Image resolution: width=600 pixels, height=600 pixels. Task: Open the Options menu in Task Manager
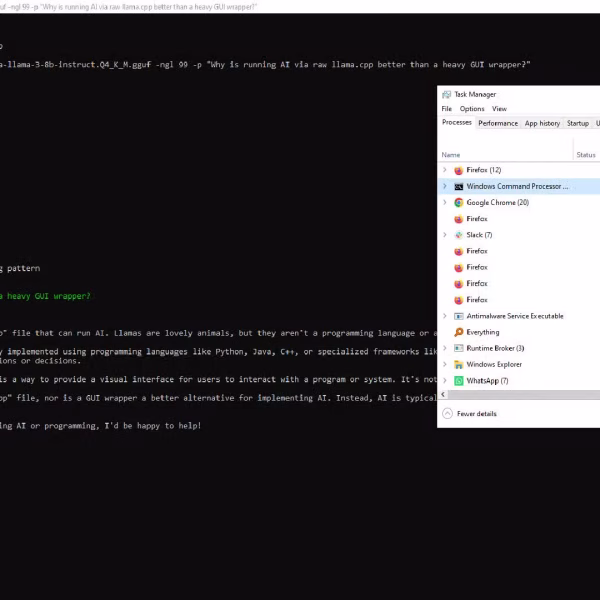coord(472,109)
